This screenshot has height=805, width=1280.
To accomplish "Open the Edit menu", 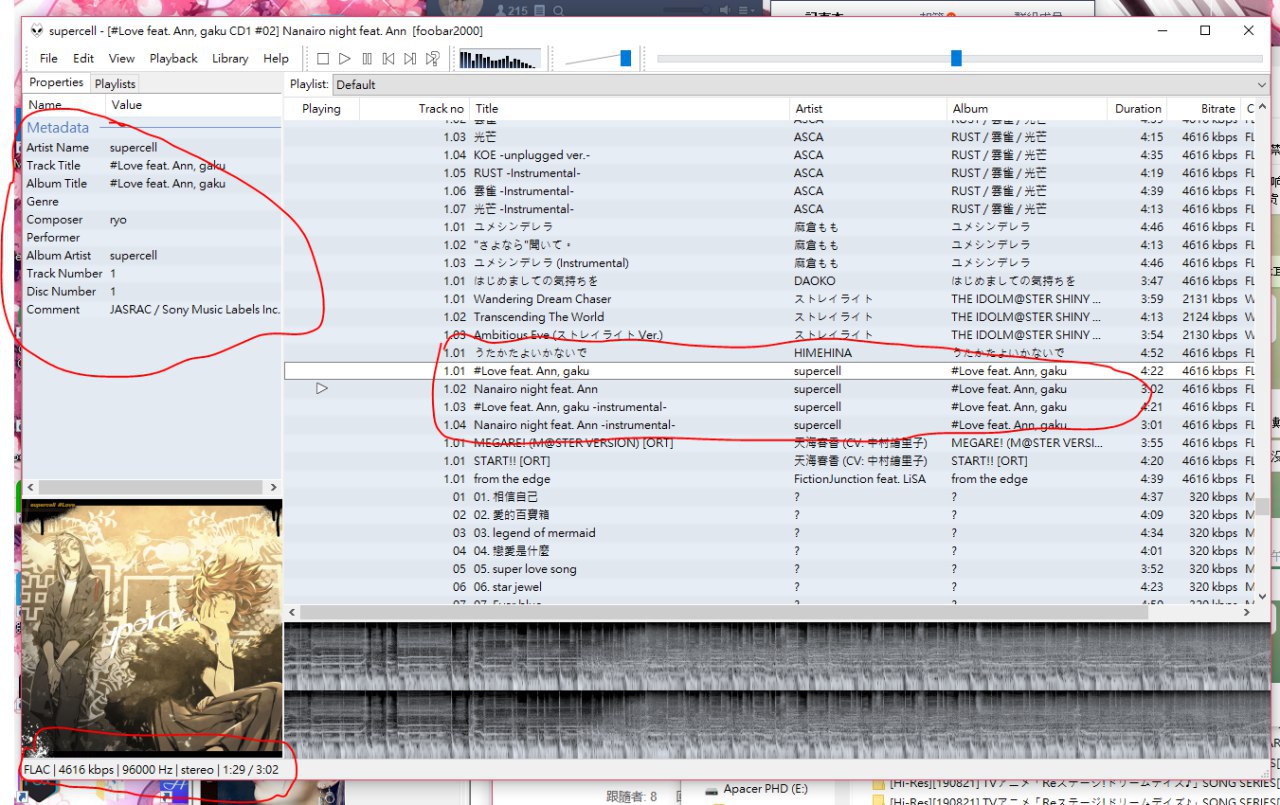I will (x=84, y=58).
